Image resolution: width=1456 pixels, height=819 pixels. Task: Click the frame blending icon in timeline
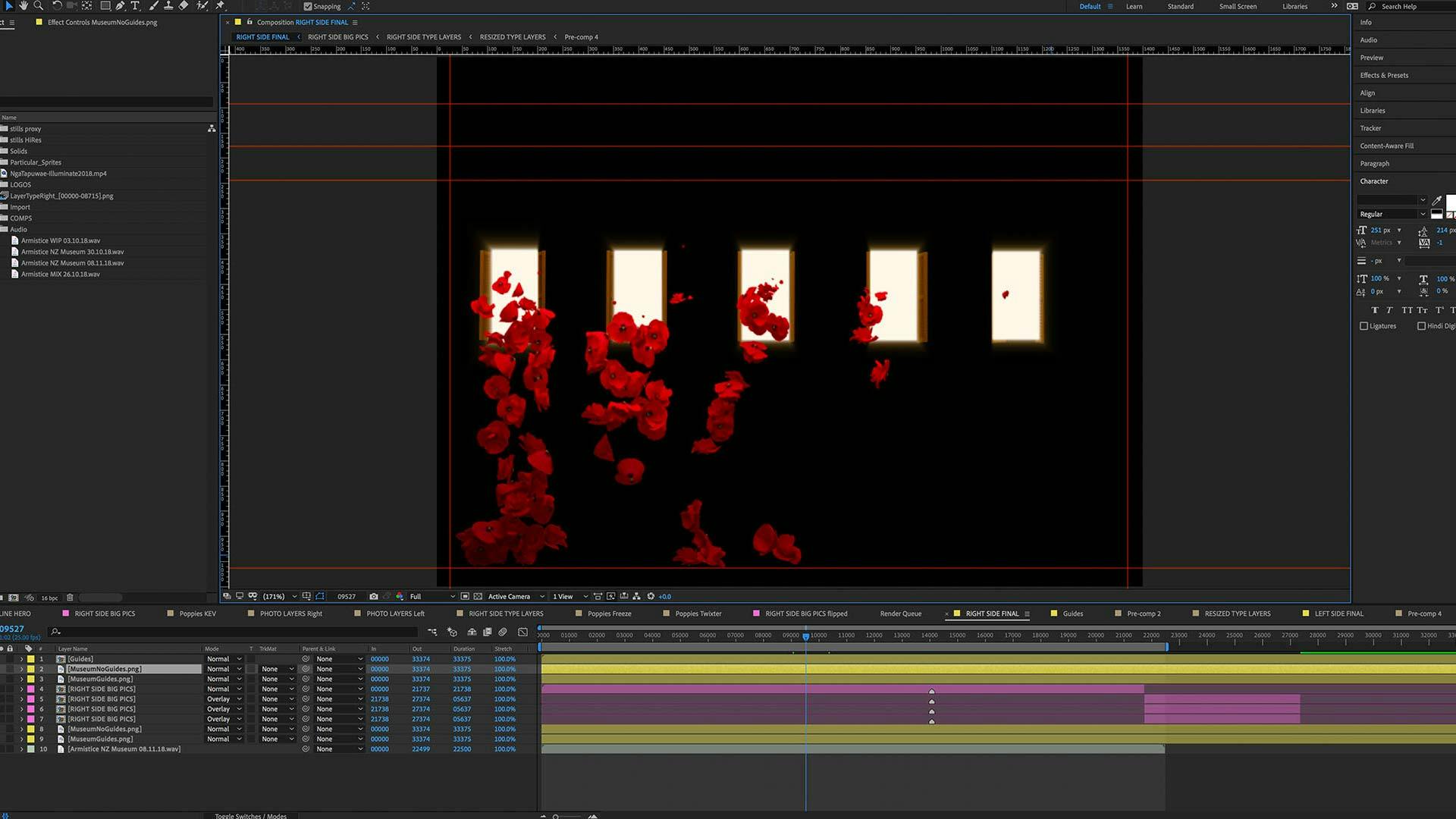coord(488,632)
